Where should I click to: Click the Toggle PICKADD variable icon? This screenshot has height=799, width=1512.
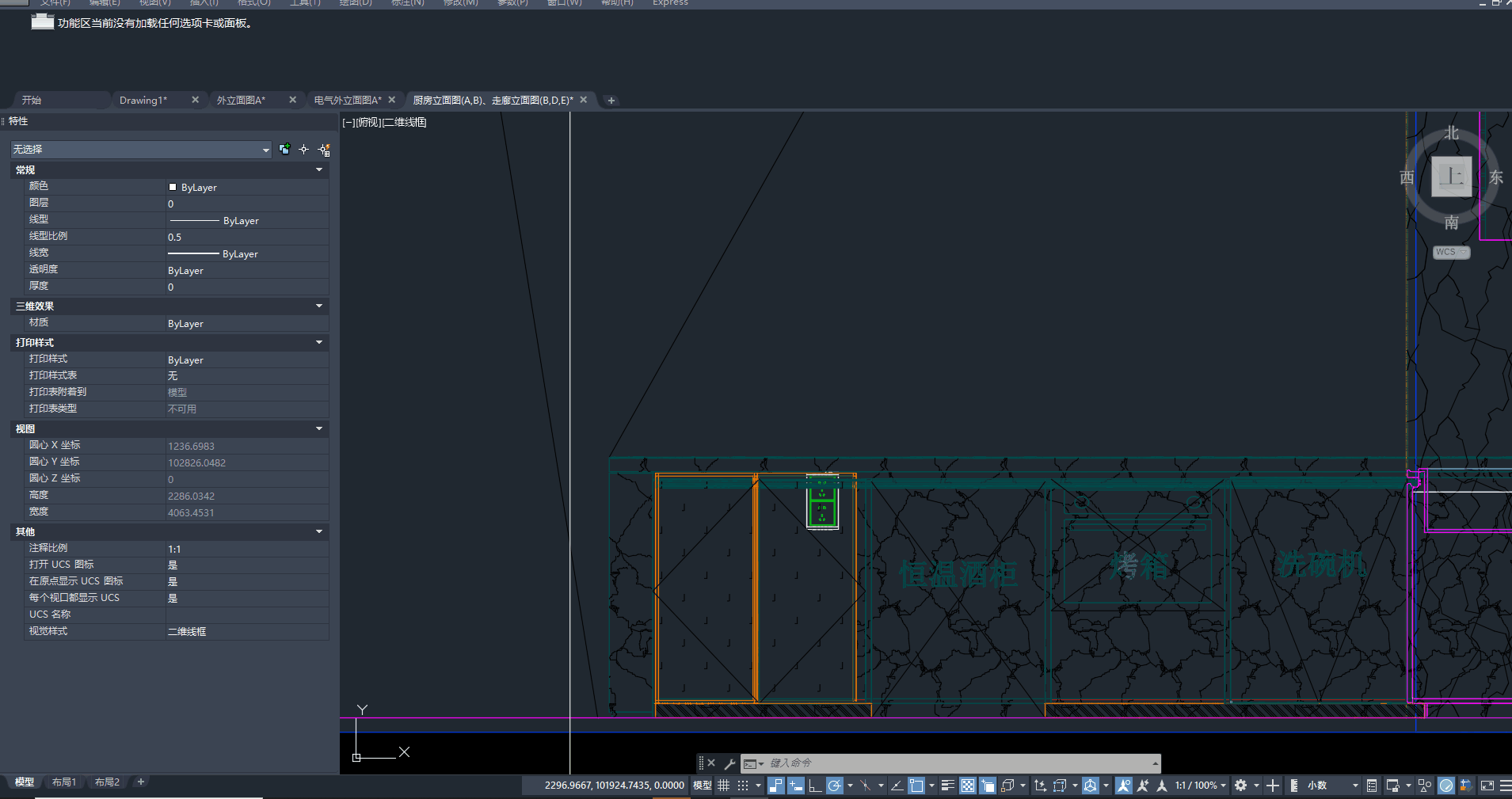284,149
